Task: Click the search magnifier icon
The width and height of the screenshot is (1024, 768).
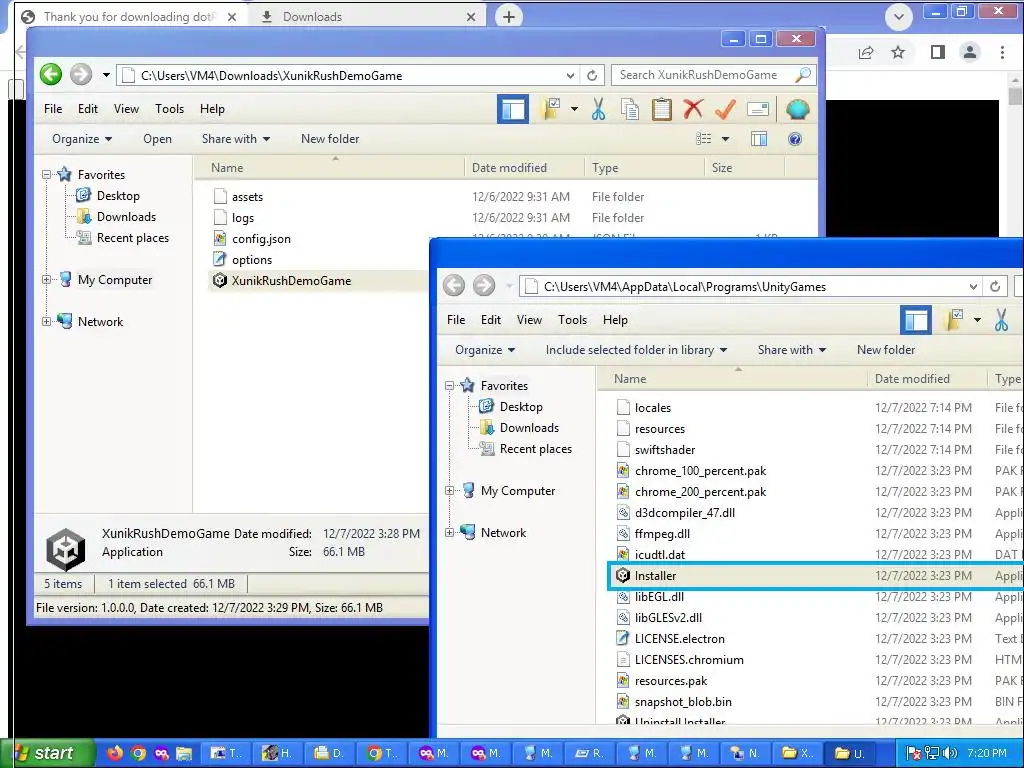Action: 803,75
